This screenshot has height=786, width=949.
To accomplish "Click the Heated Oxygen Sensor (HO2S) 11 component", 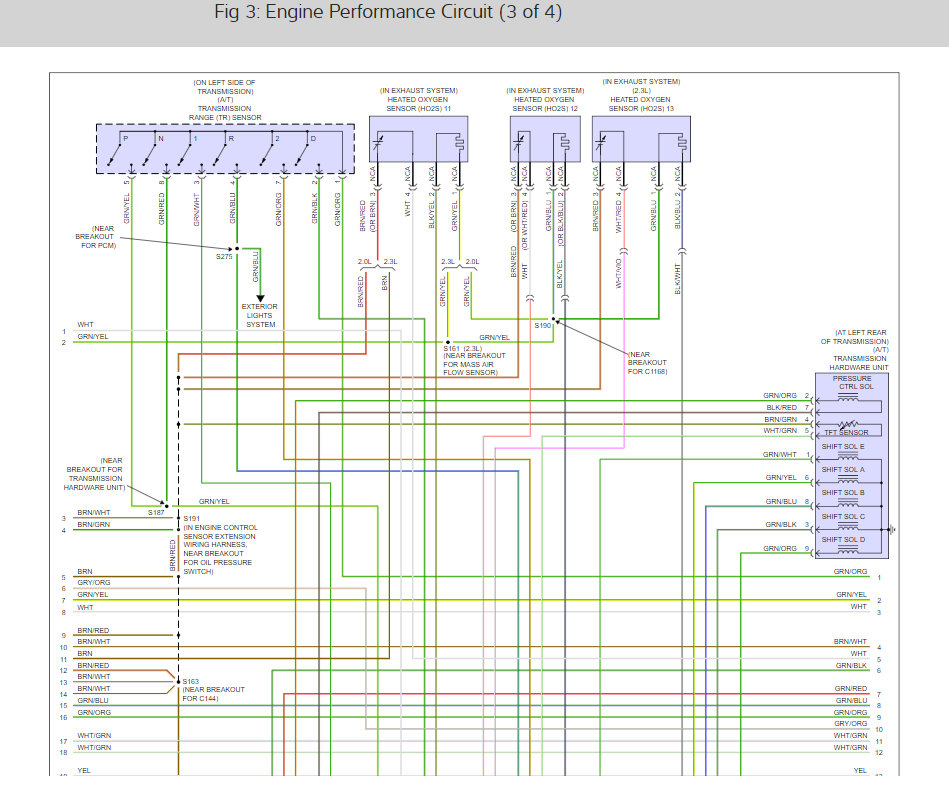I will pos(418,139).
